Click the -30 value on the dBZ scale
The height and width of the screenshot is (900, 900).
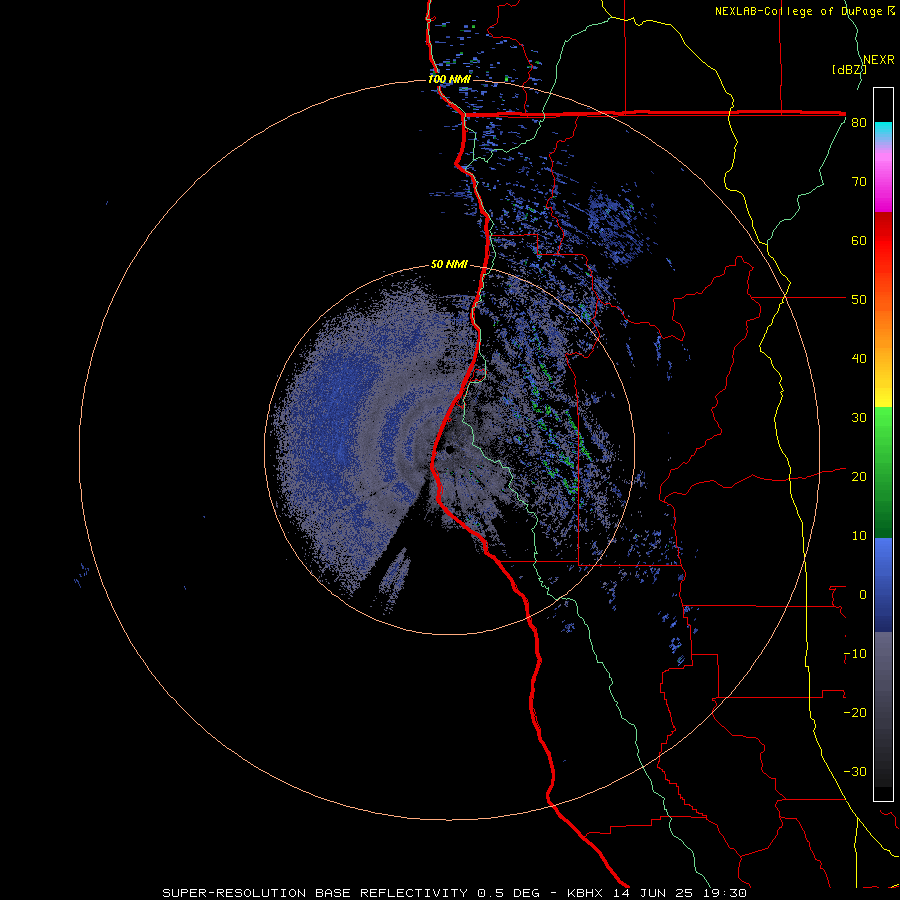[x=855, y=772]
